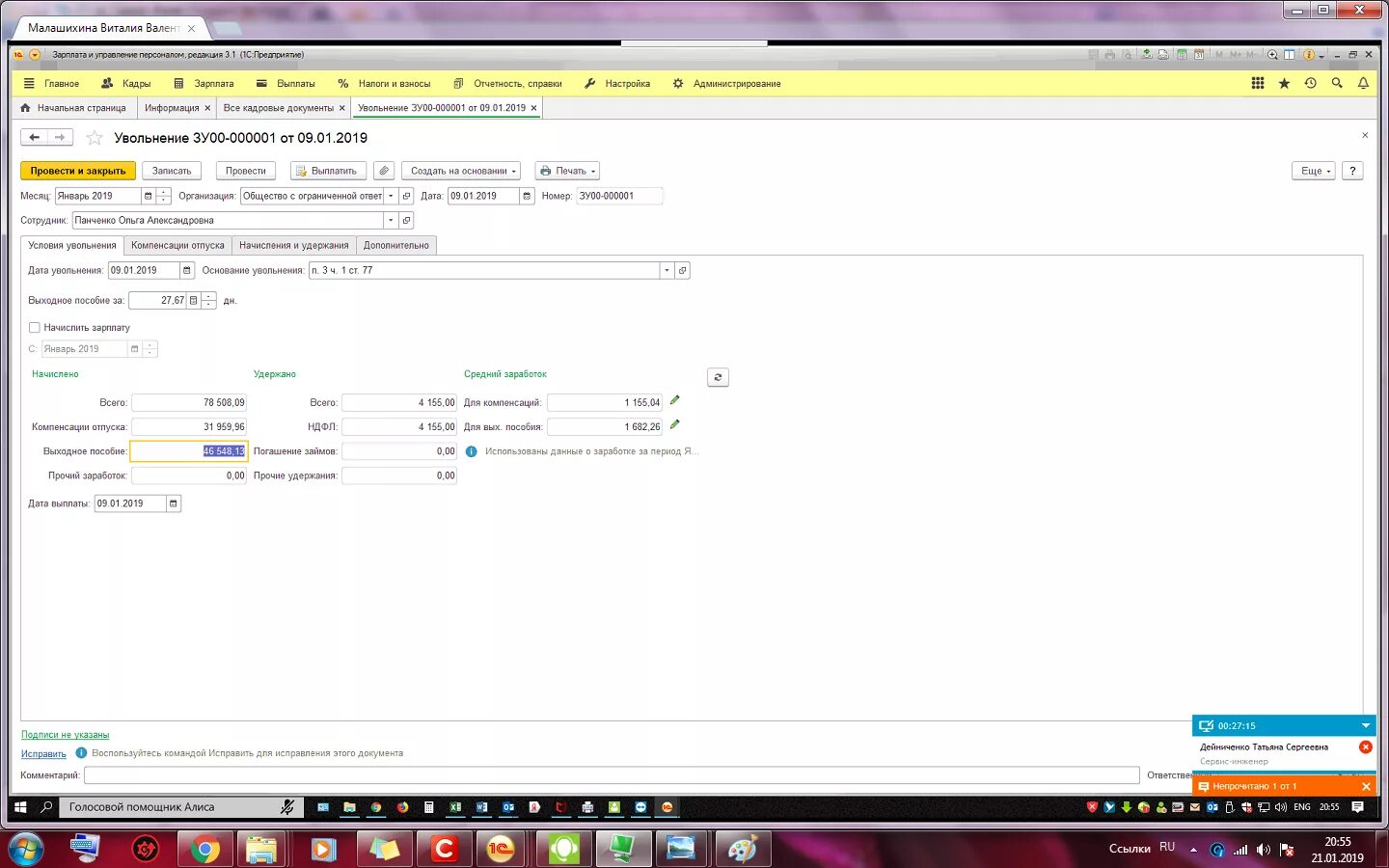Click Выходное пособие amount field
The image size is (1389, 868).
click(x=189, y=451)
